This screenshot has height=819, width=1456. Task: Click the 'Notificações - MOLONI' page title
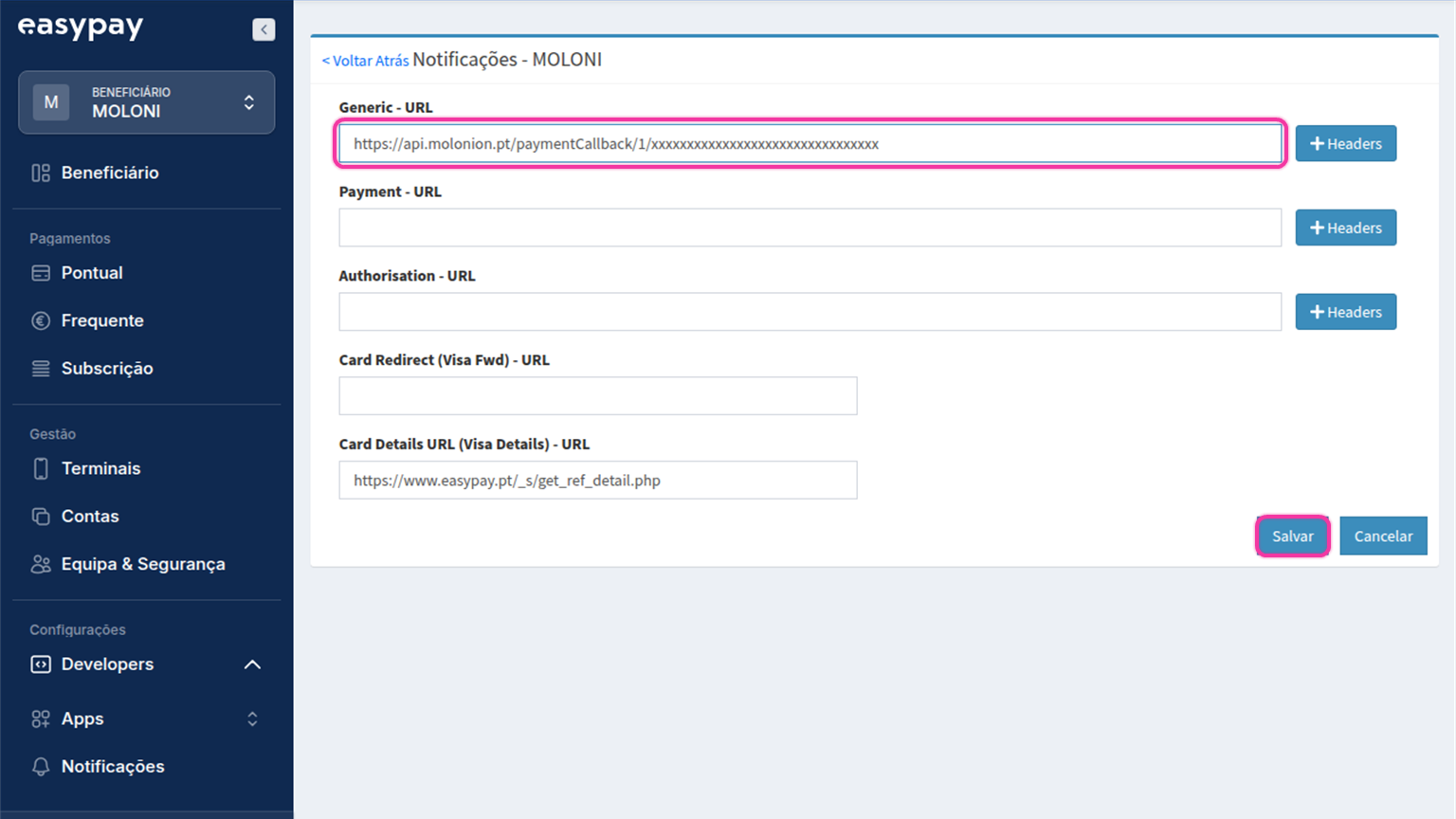[x=507, y=60]
